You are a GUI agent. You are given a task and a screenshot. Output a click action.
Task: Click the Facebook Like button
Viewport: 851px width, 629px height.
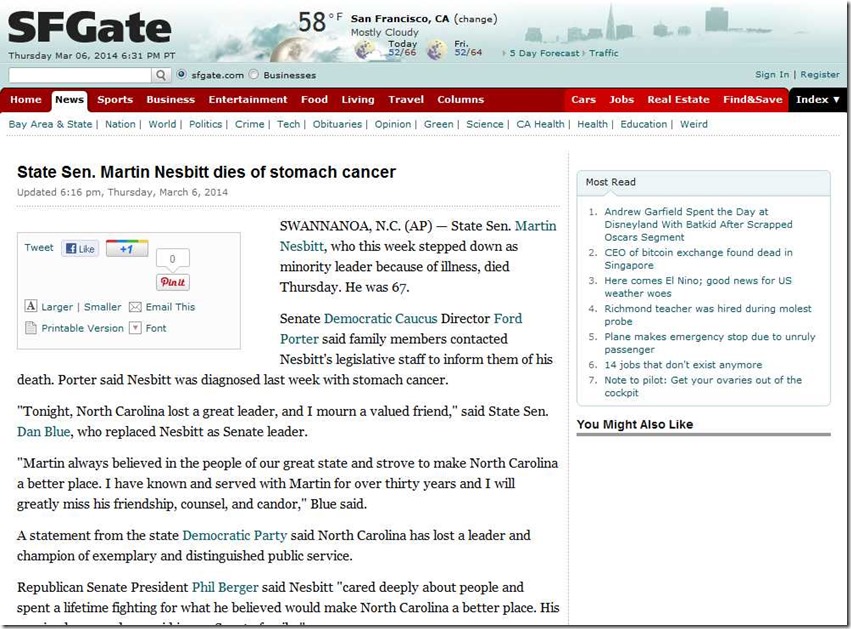coord(80,248)
